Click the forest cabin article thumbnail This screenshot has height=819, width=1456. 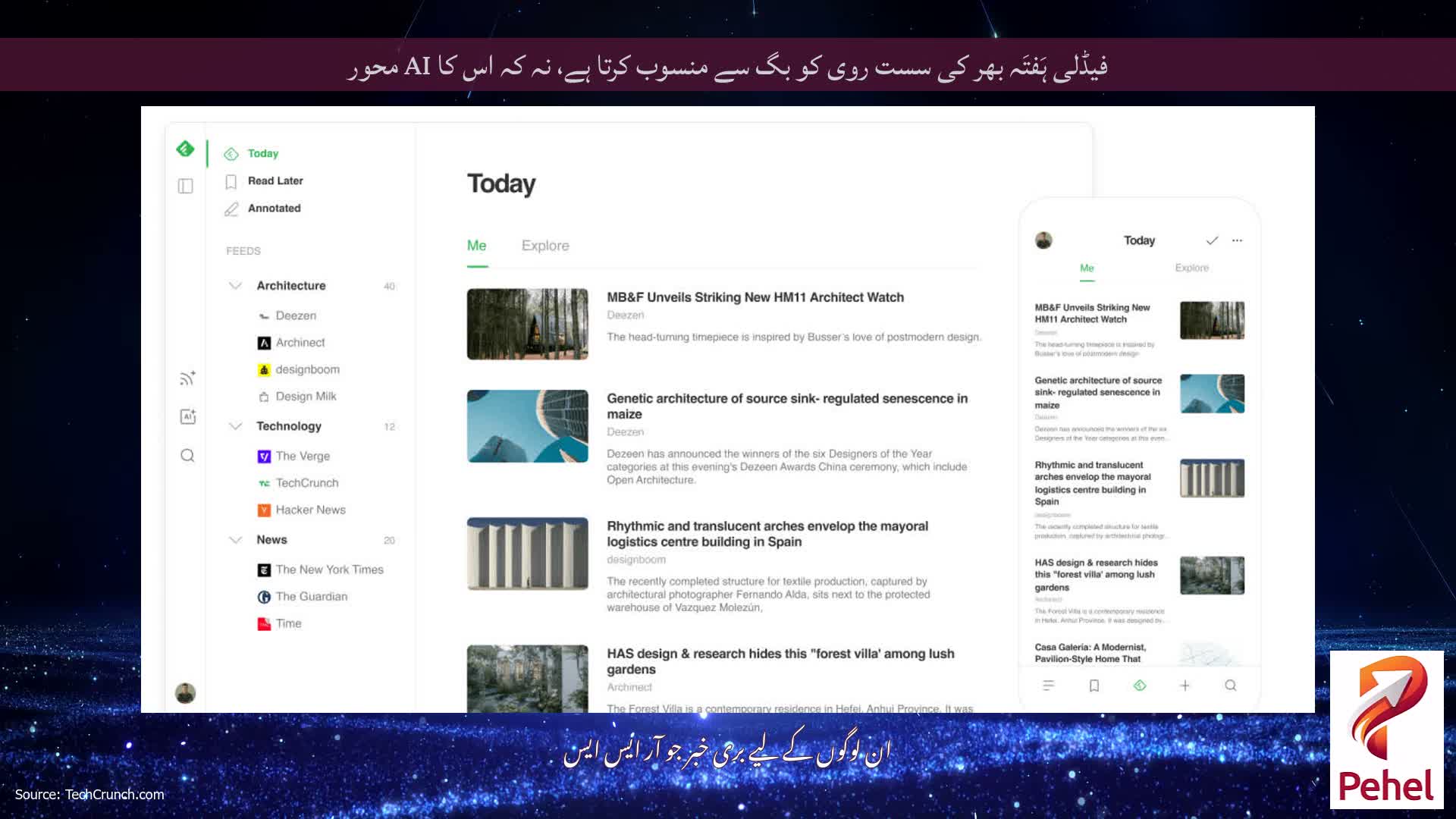pos(527,324)
